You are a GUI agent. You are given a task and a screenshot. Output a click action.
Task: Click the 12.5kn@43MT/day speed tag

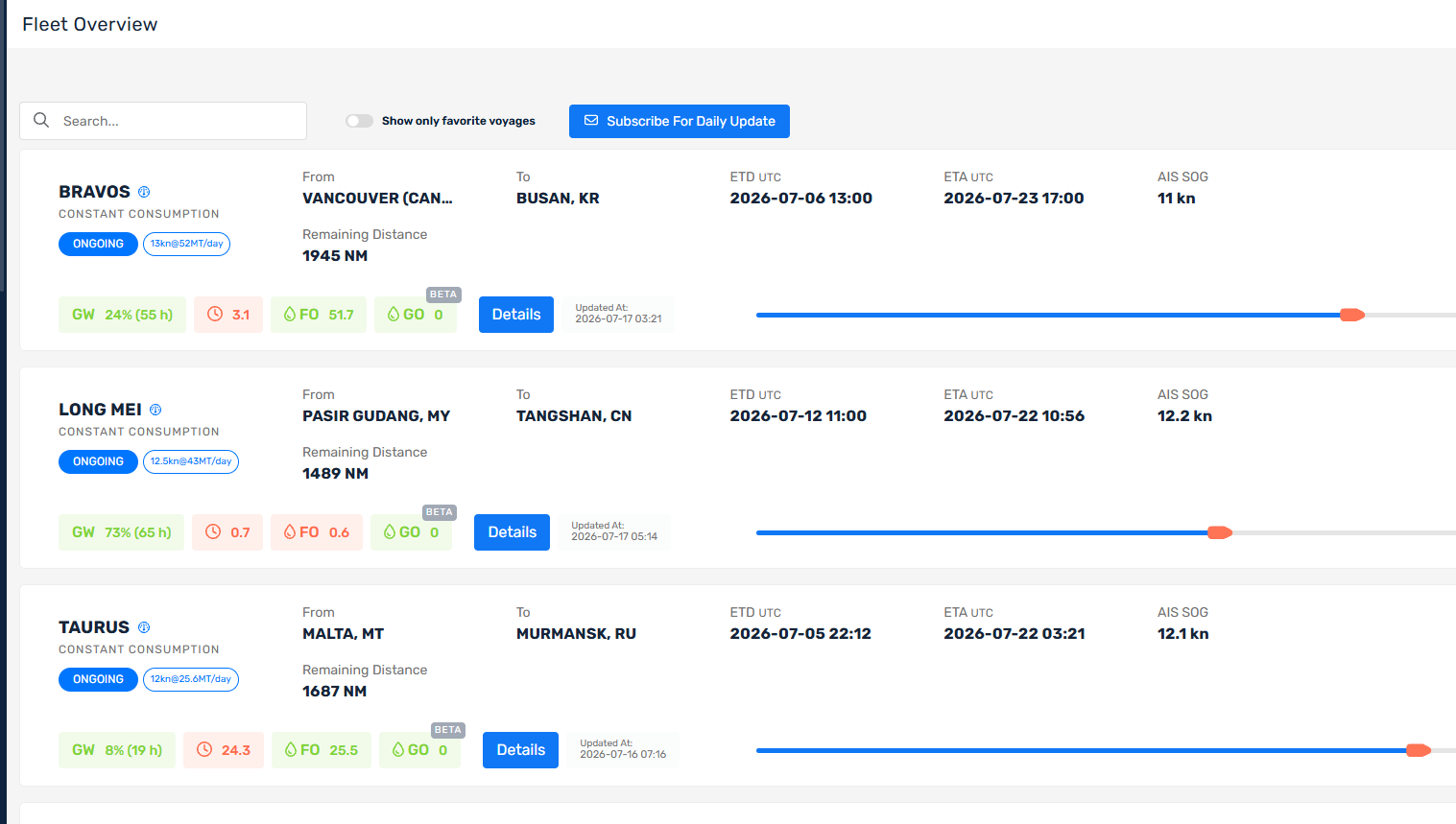tap(191, 461)
